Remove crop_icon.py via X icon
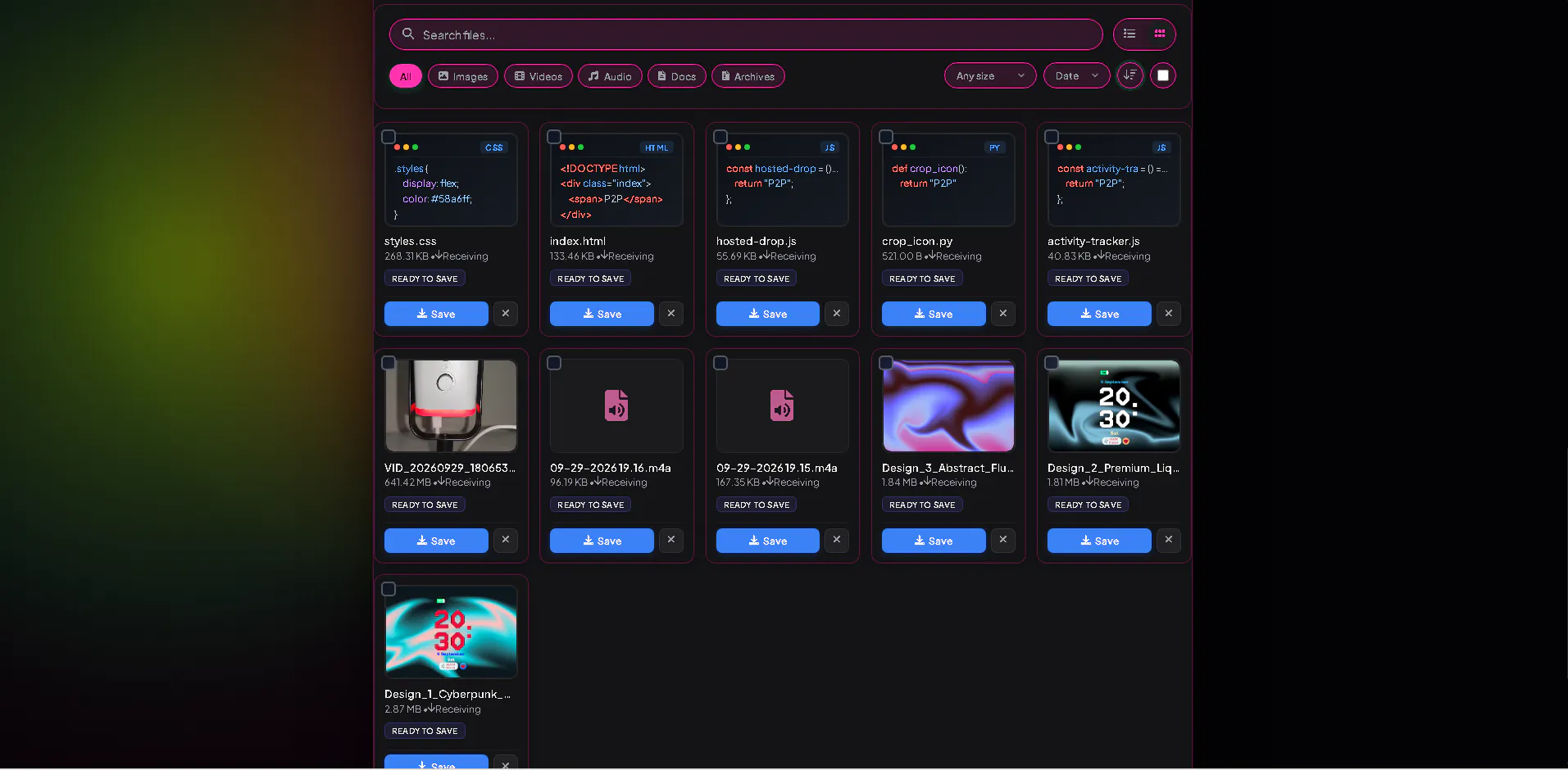 [x=1003, y=314]
